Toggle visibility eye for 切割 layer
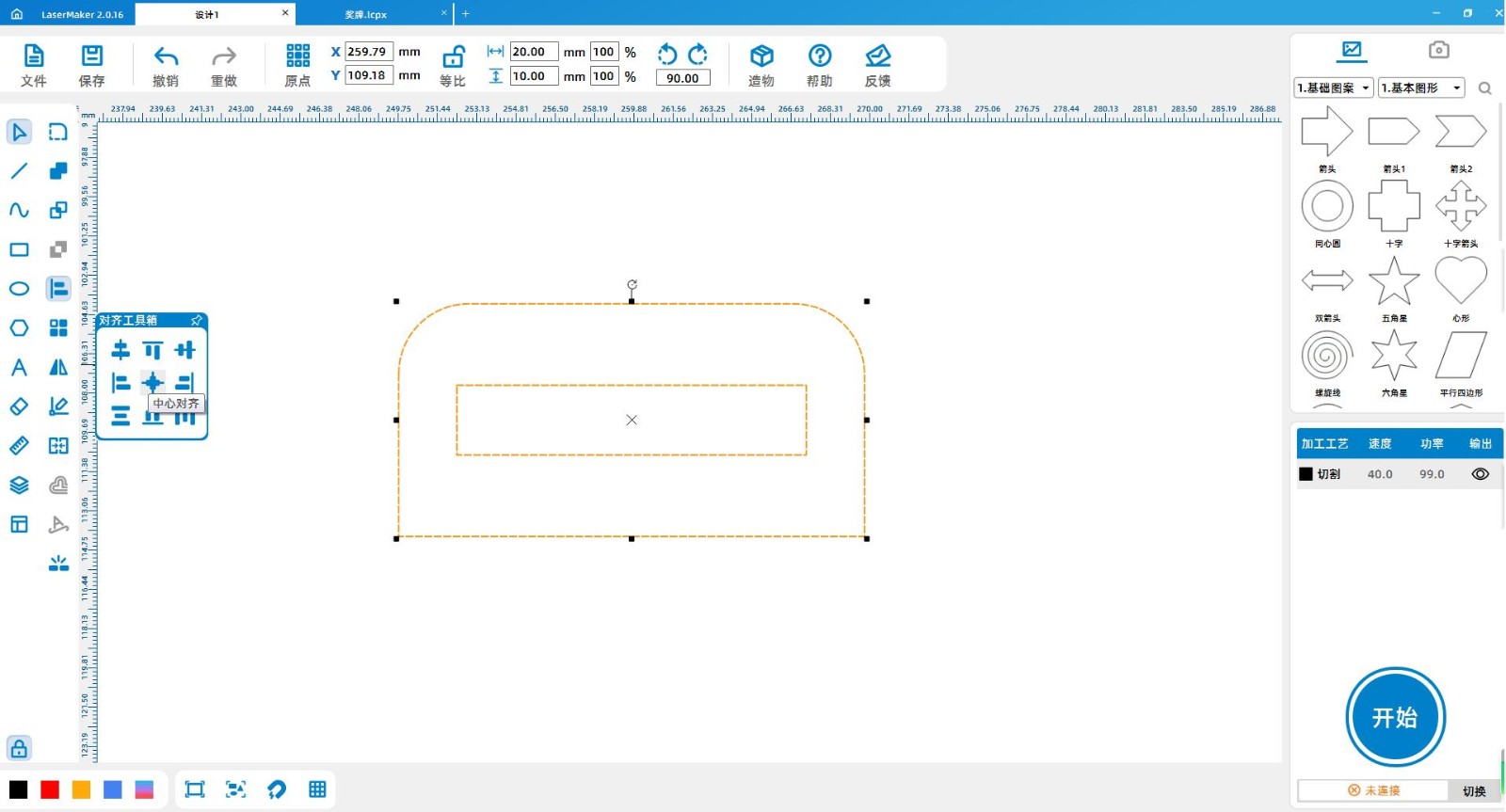 (x=1480, y=474)
